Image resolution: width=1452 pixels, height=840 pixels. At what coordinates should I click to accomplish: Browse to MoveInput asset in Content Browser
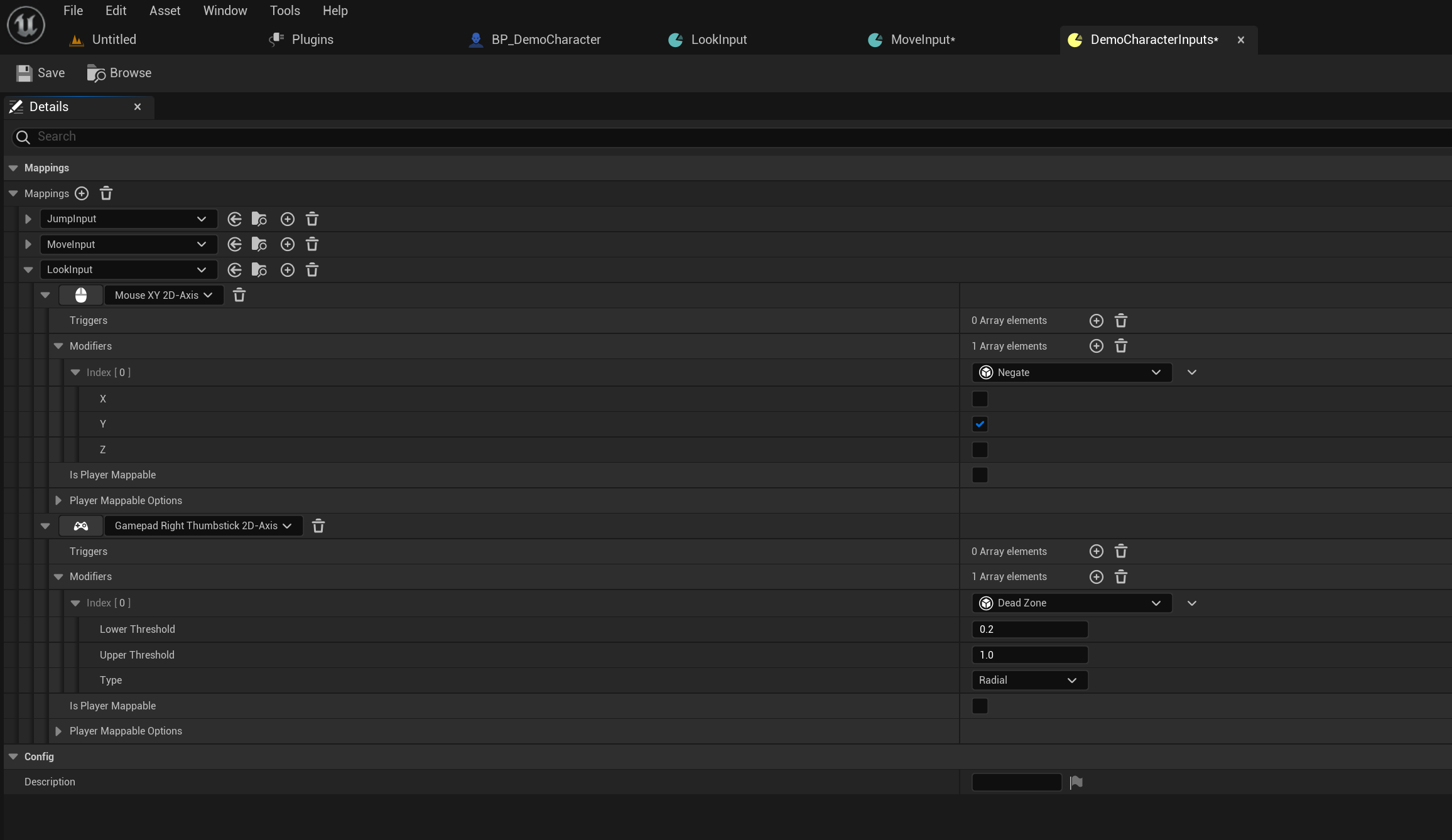tap(259, 244)
